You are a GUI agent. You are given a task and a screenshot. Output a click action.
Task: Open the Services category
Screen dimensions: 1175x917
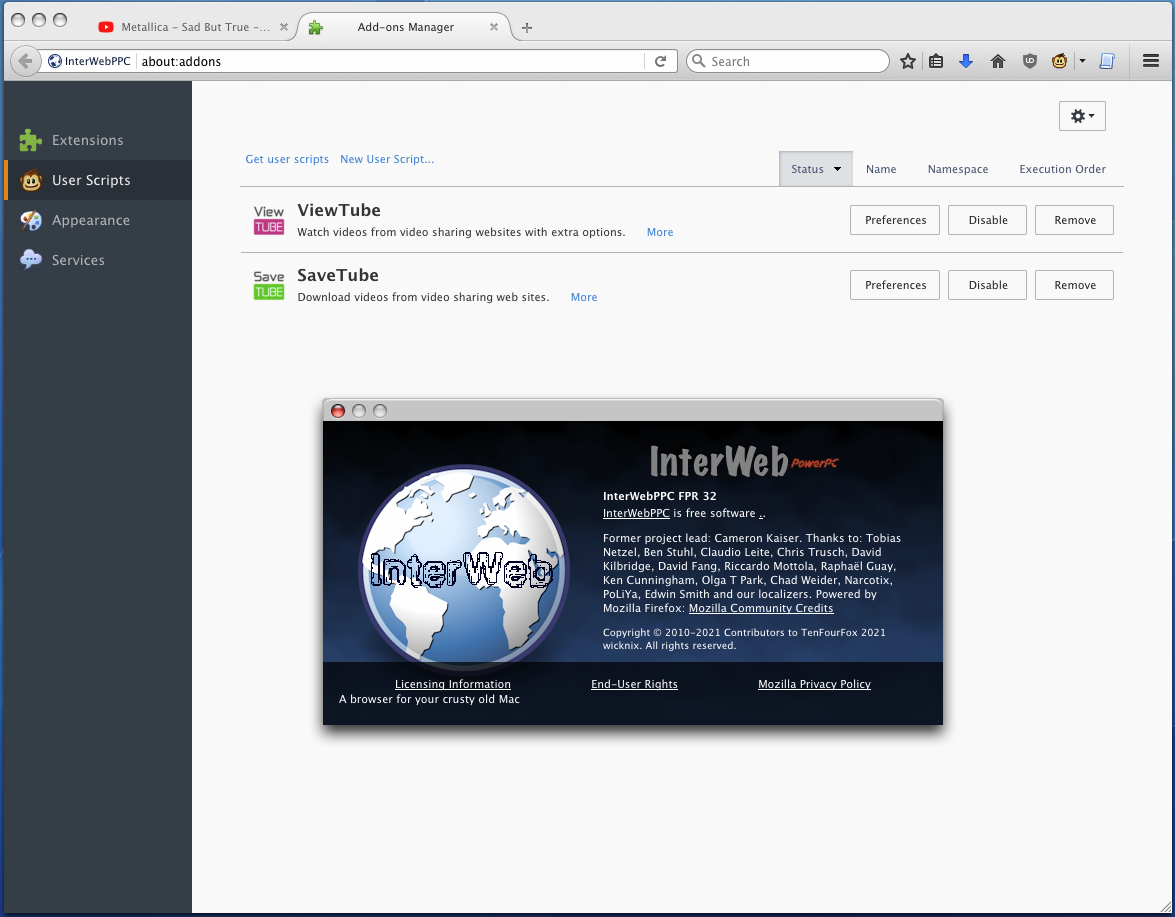click(x=97, y=260)
